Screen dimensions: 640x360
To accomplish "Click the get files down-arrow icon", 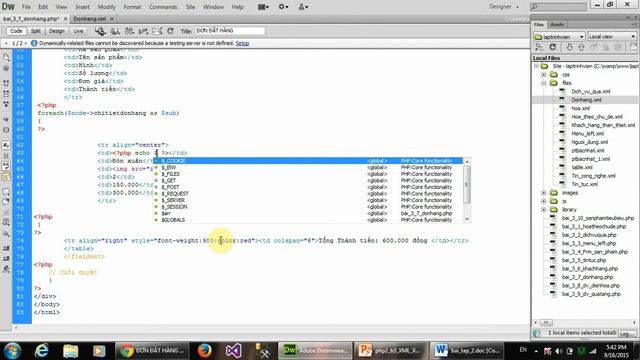I will point(569,47).
